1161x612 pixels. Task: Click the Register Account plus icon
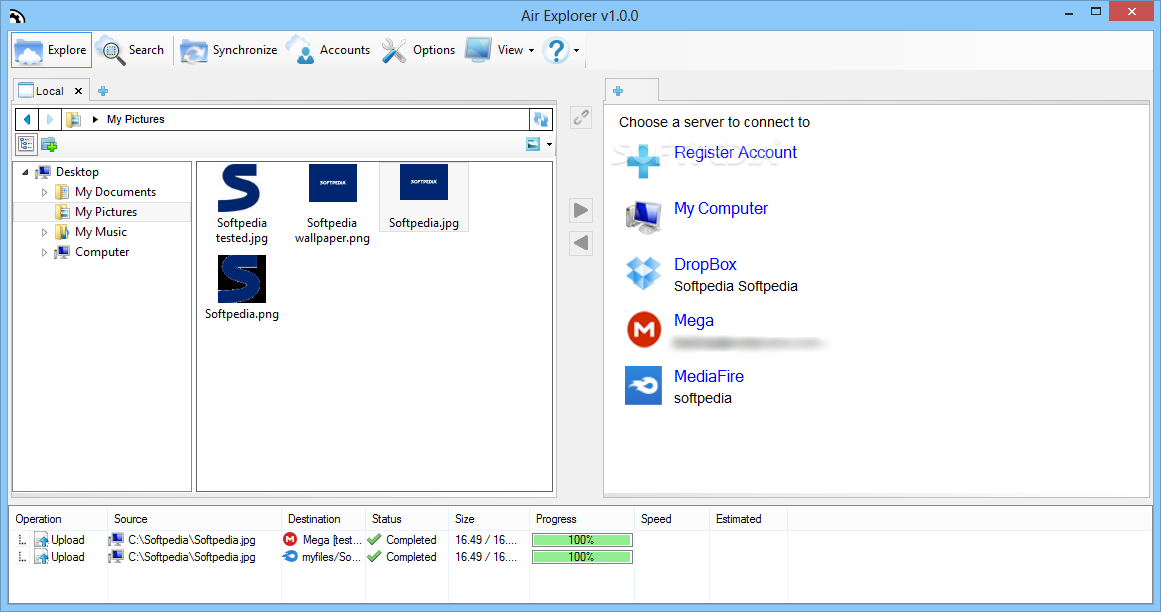point(643,160)
